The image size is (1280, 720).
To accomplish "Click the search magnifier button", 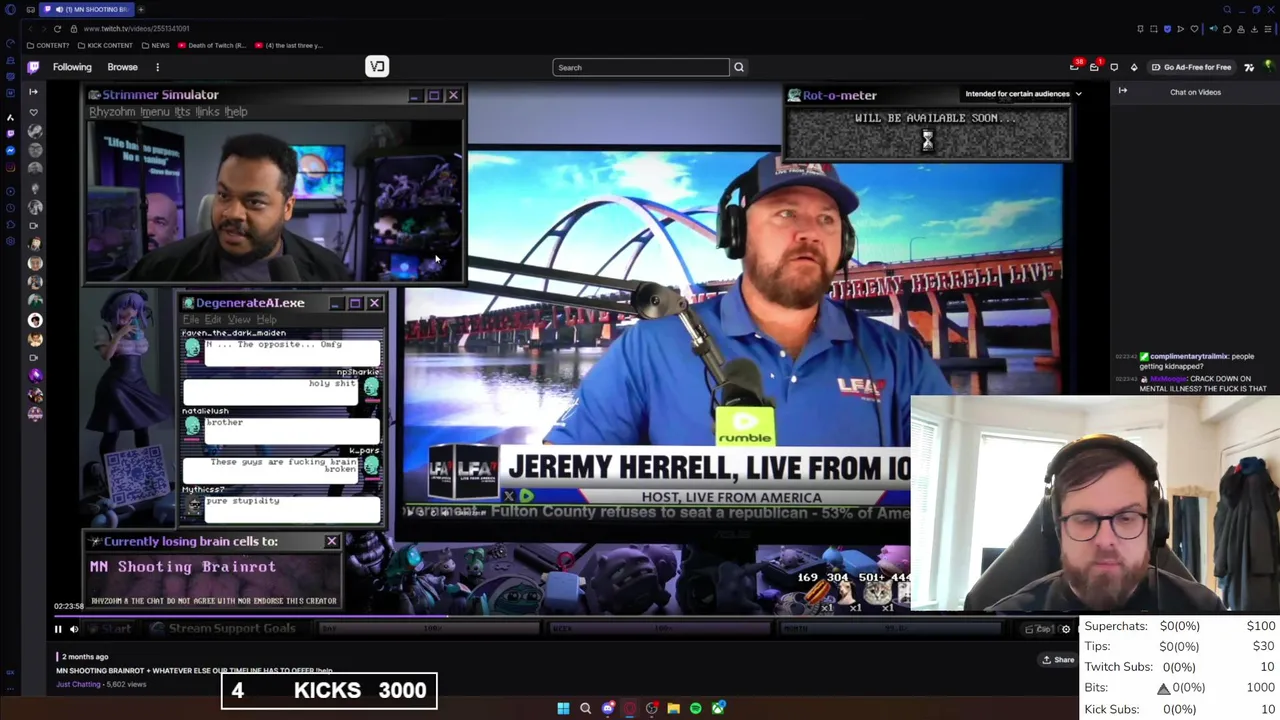I will 739,67.
